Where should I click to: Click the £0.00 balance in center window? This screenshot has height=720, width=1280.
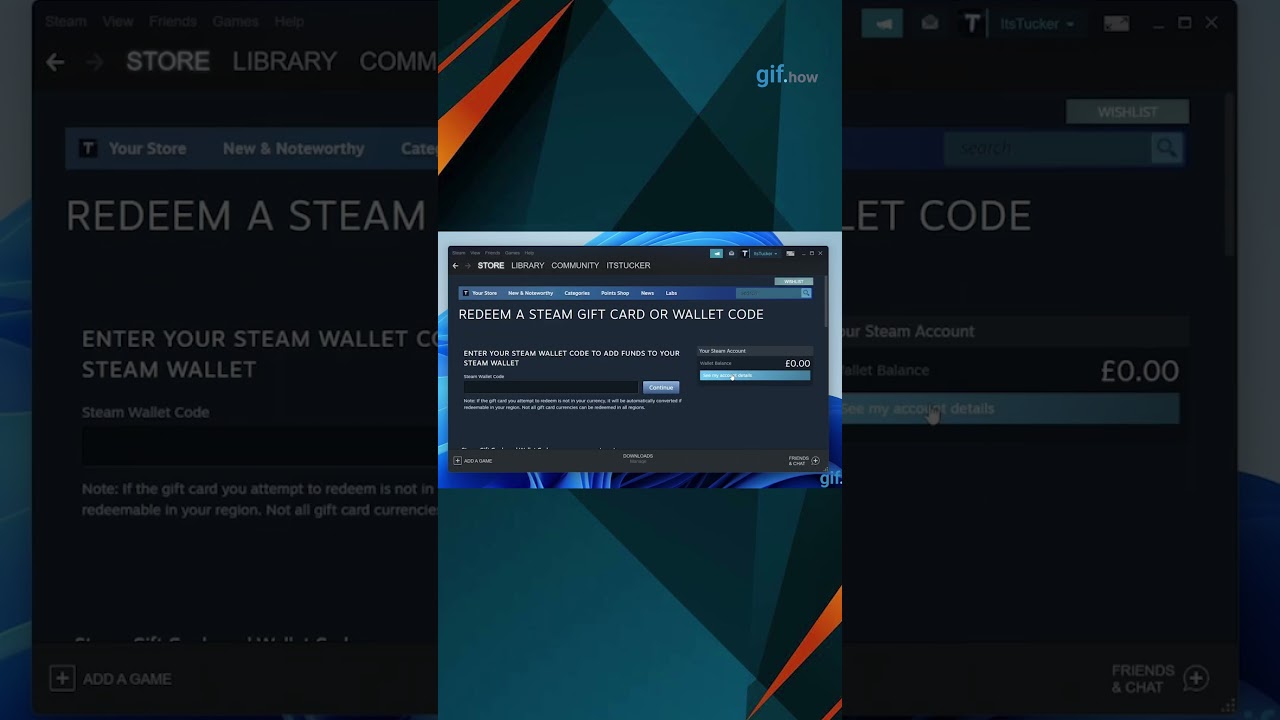(797, 363)
